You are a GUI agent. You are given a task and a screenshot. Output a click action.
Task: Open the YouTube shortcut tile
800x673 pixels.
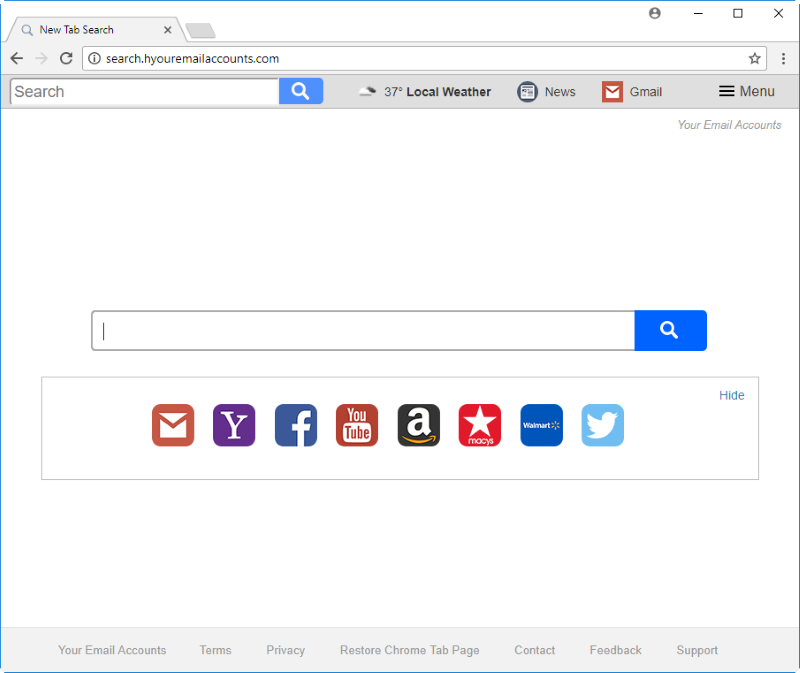(357, 425)
